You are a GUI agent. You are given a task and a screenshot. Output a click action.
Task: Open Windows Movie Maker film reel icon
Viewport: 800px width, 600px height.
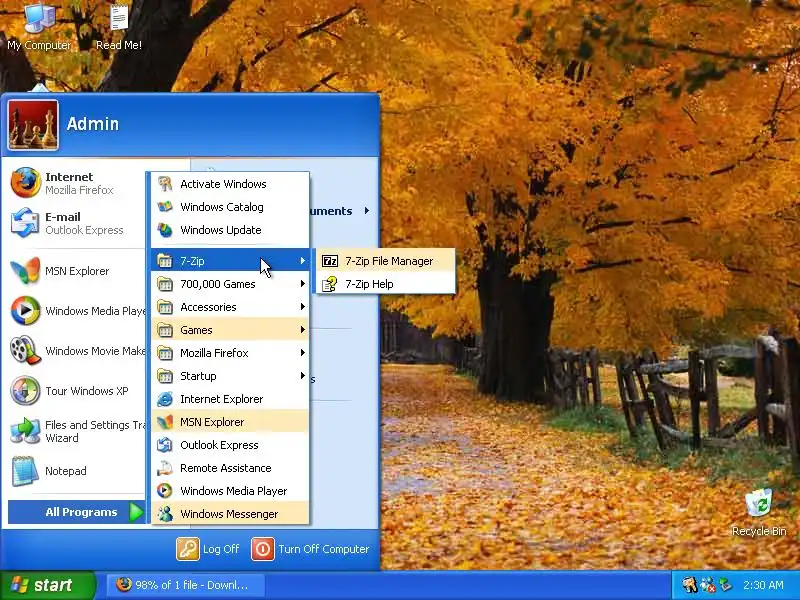point(25,351)
